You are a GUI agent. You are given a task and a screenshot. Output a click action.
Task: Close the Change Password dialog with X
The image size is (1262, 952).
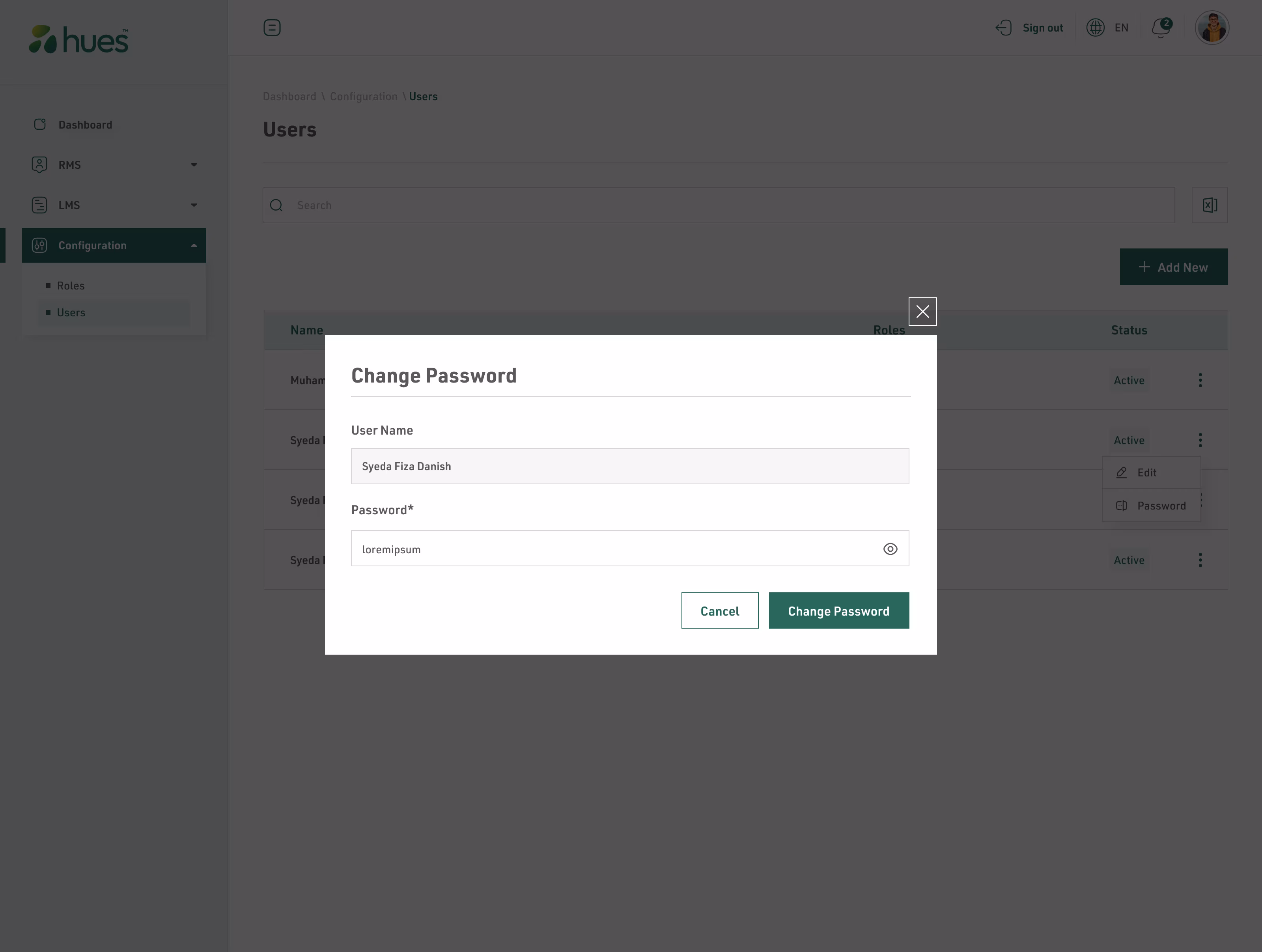pyautogui.click(x=922, y=312)
